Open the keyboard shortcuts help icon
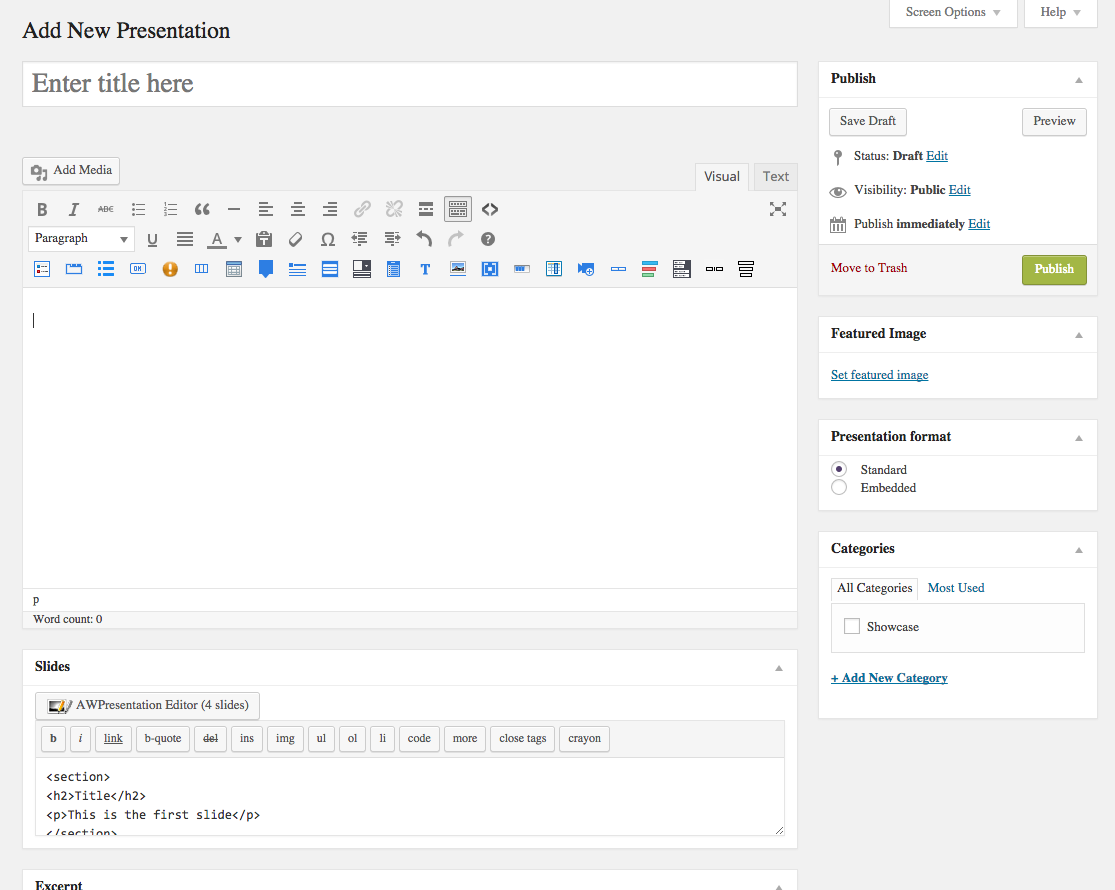This screenshot has height=890, width=1115. (488, 240)
